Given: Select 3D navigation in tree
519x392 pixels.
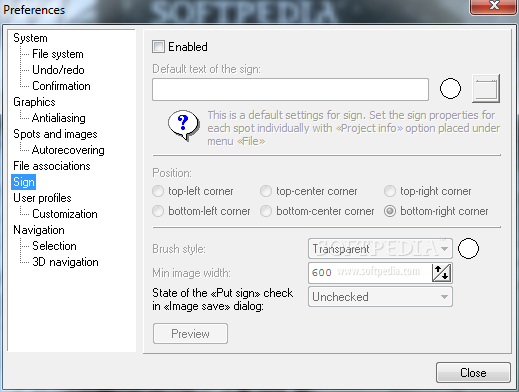Looking at the screenshot, I should (x=65, y=262).
